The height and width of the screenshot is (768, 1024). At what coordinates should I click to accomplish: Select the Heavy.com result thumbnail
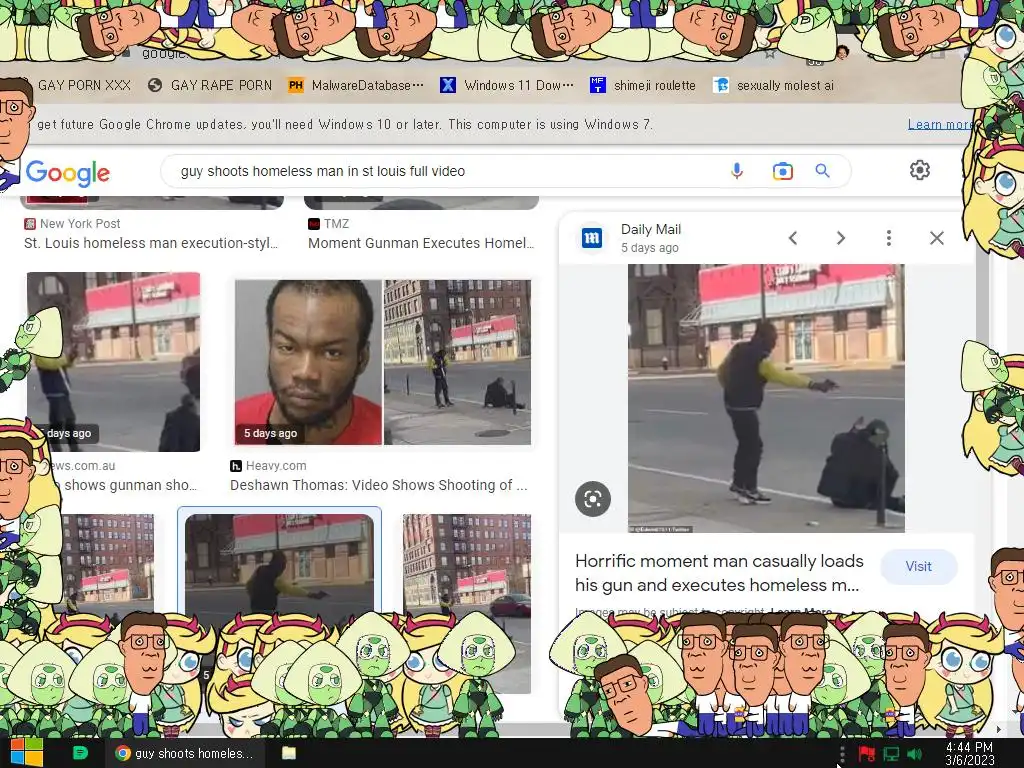383,362
